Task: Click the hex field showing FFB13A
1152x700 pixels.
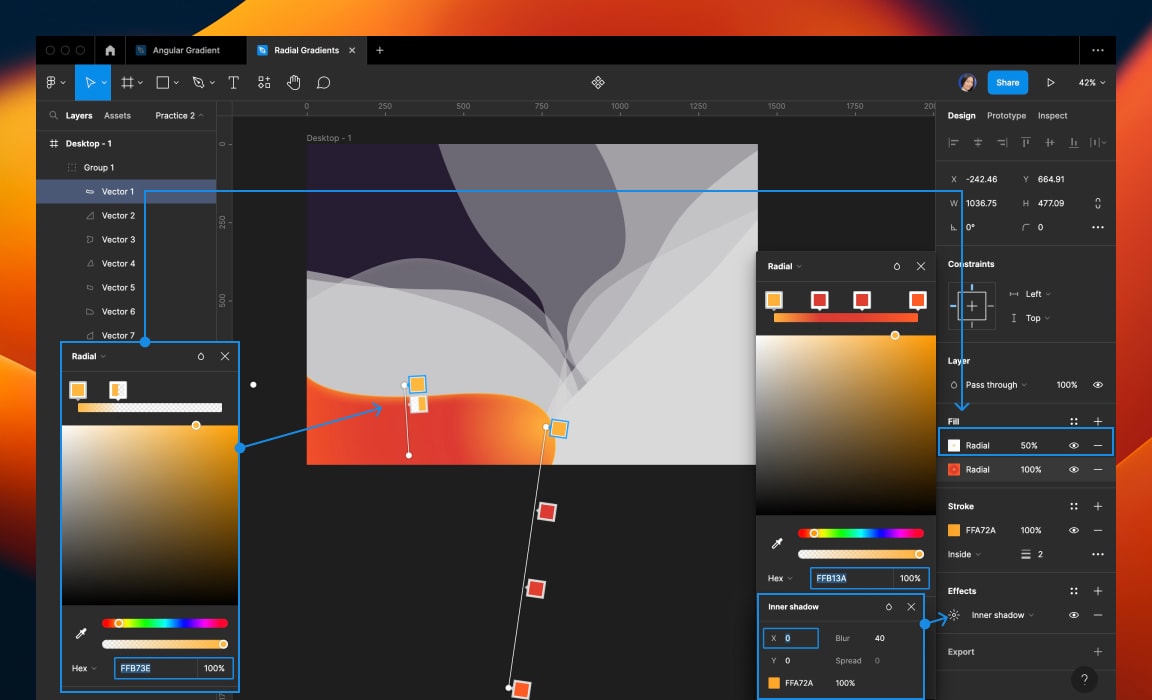Action: pyautogui.click(x=852, y=578)
